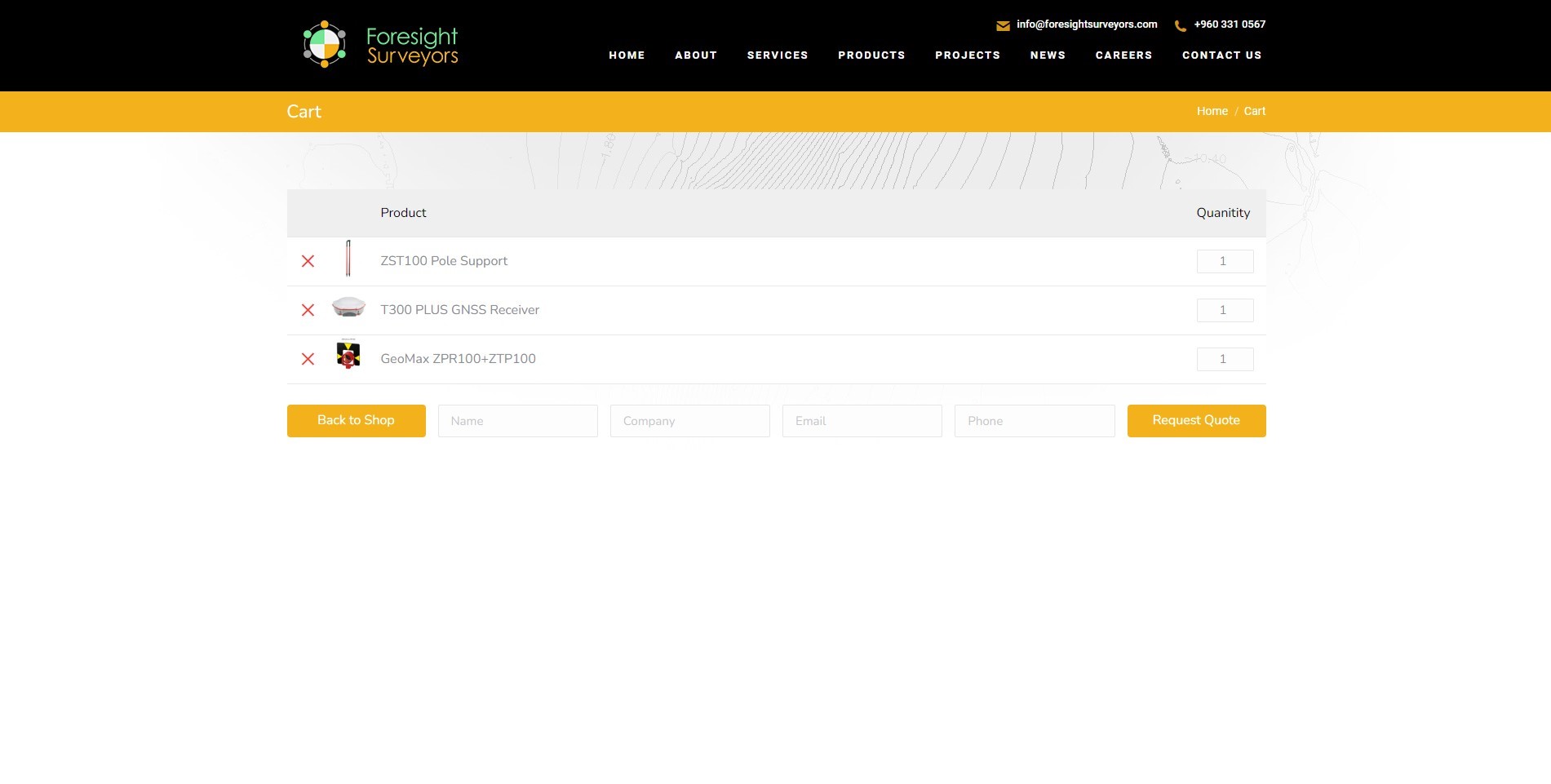This screenshot has height=784, width=1551.
Task: Focus the Phone input field
Action: (x=1035, y=421)
